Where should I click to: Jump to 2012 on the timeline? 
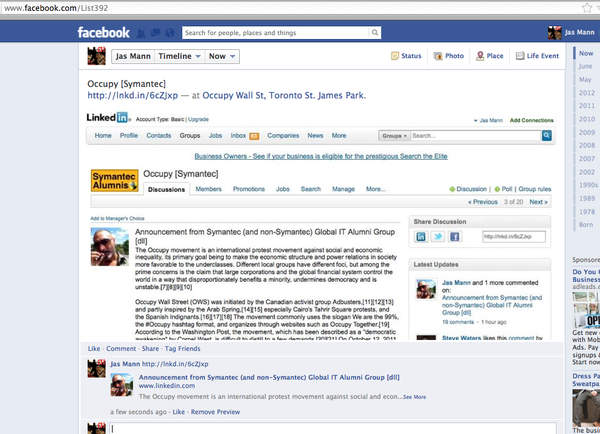click(587, 93)
